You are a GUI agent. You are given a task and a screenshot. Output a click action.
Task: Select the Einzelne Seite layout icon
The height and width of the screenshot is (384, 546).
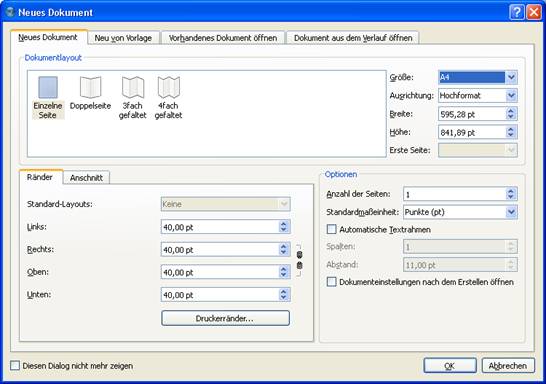point(48,87)
